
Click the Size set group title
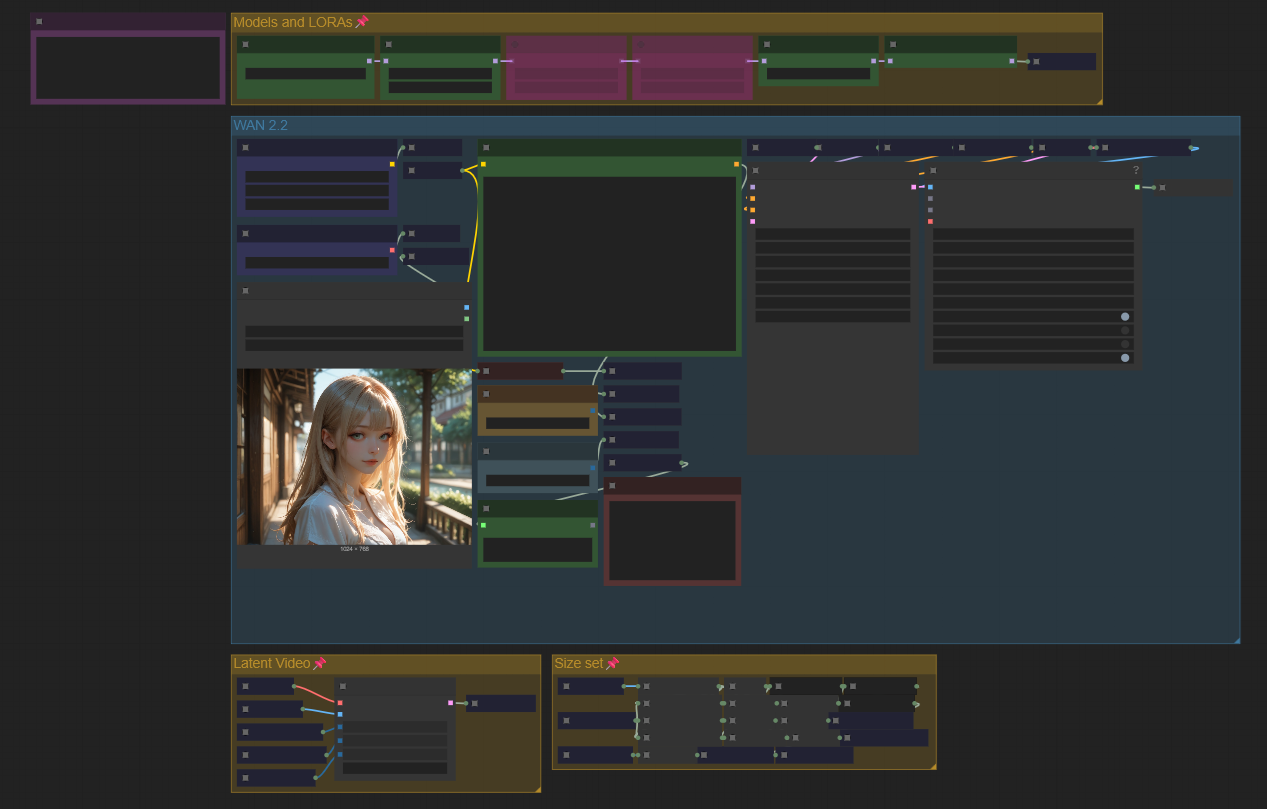tap(578, 664)
